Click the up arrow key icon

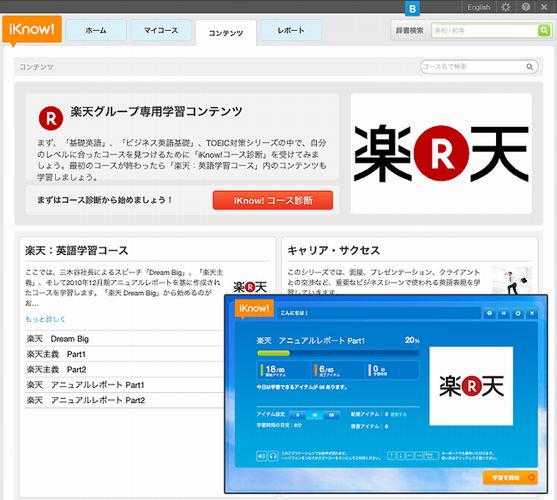coord(391,456)
